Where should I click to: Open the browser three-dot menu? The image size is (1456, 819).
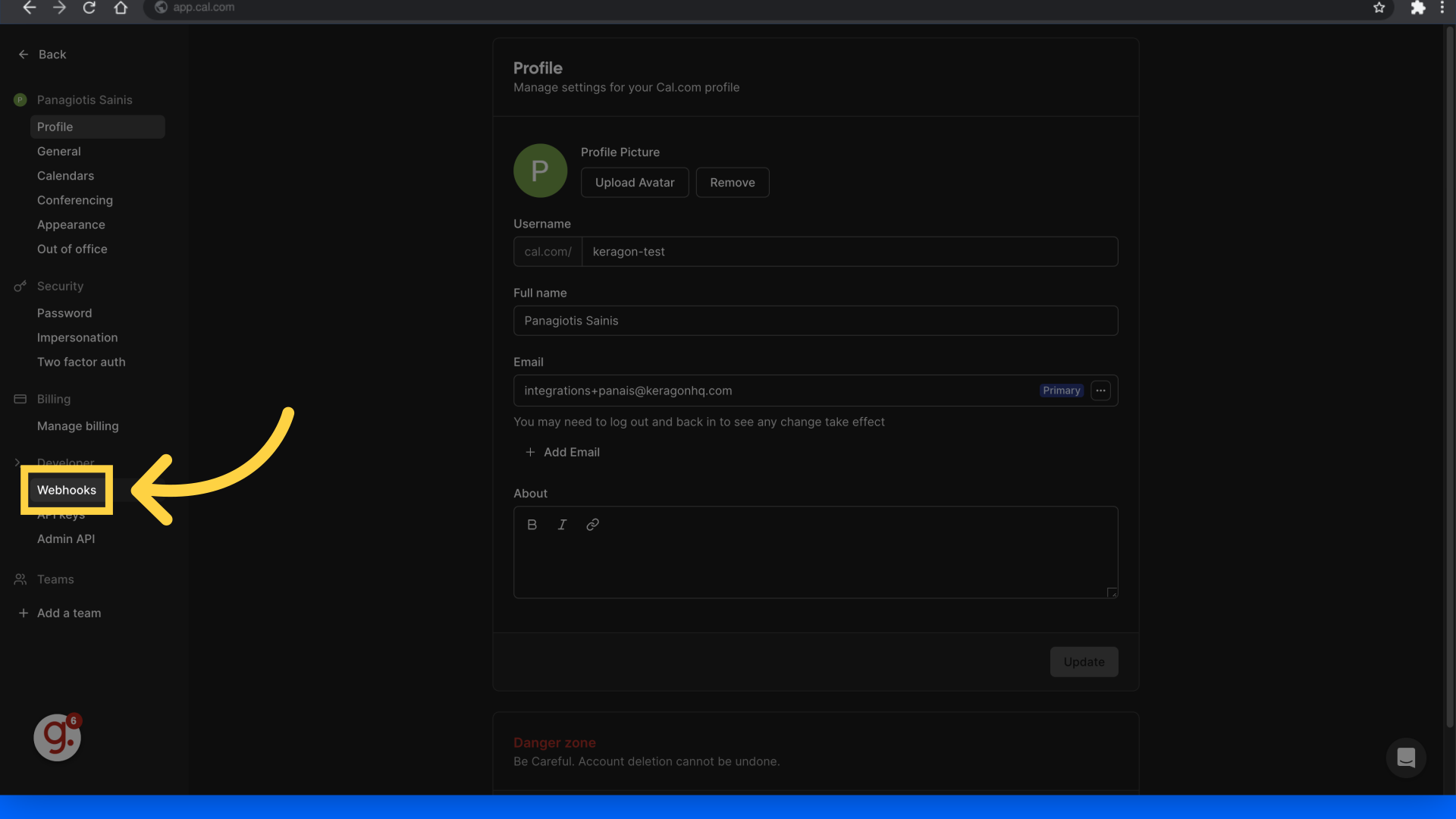1442,8
